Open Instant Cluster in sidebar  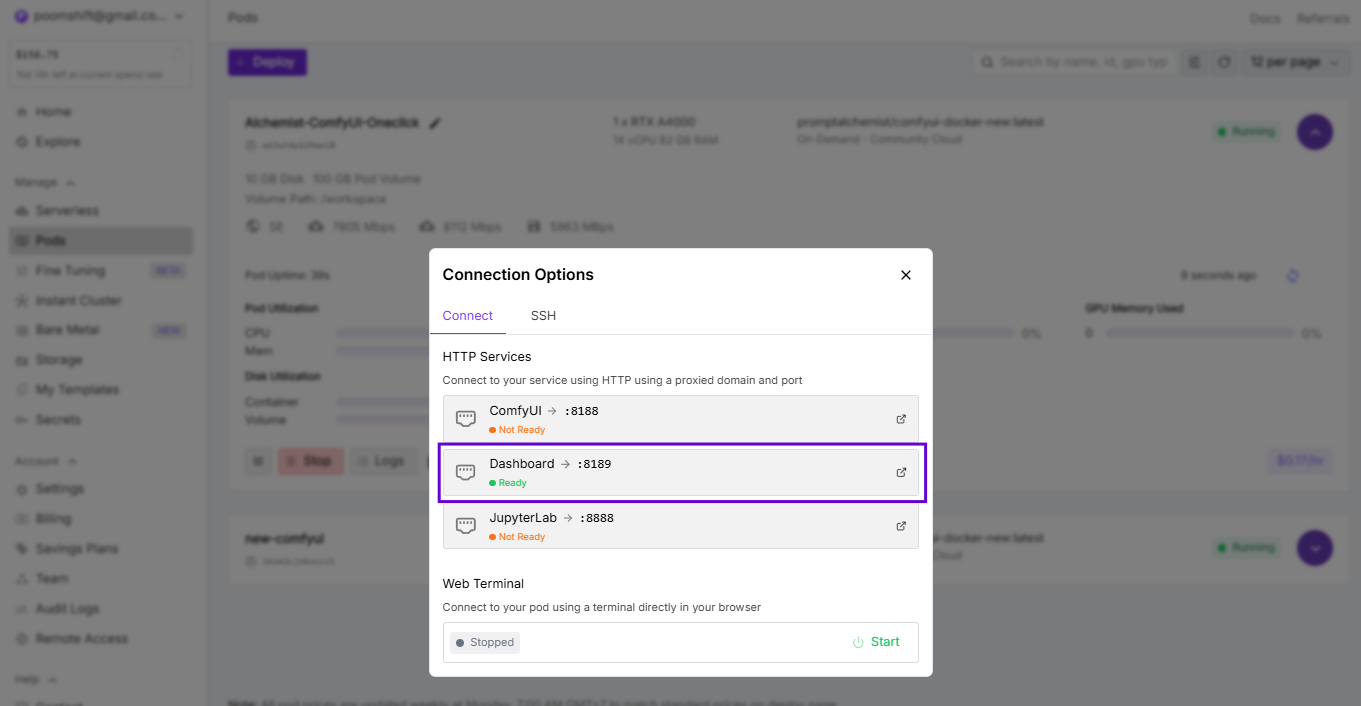(x=78, y=301)
